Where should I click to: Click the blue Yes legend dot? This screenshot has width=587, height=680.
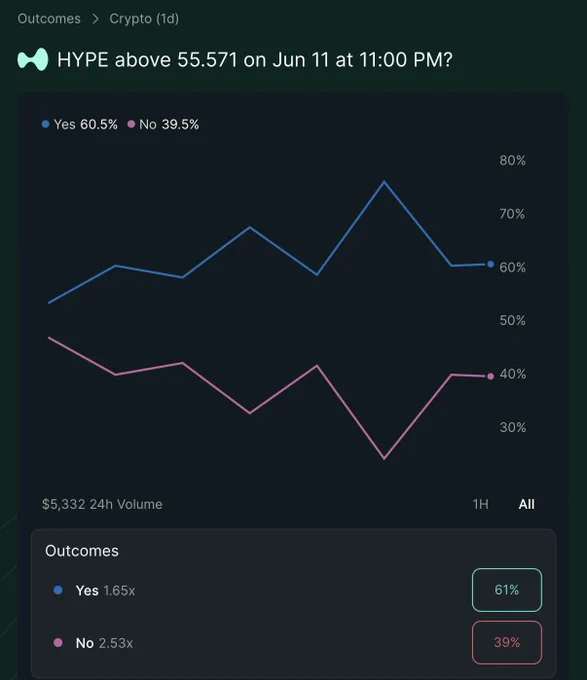pyautogui.click(x=46, y=124)
